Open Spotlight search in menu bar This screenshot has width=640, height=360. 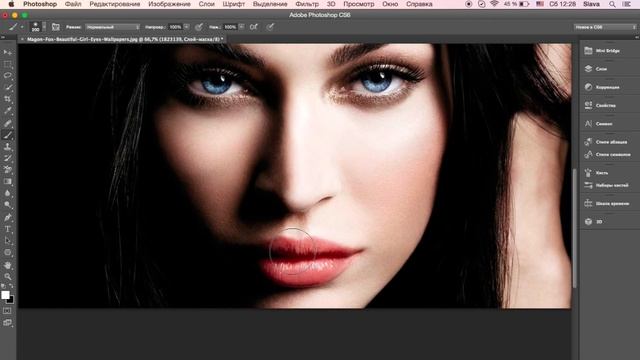612,4
